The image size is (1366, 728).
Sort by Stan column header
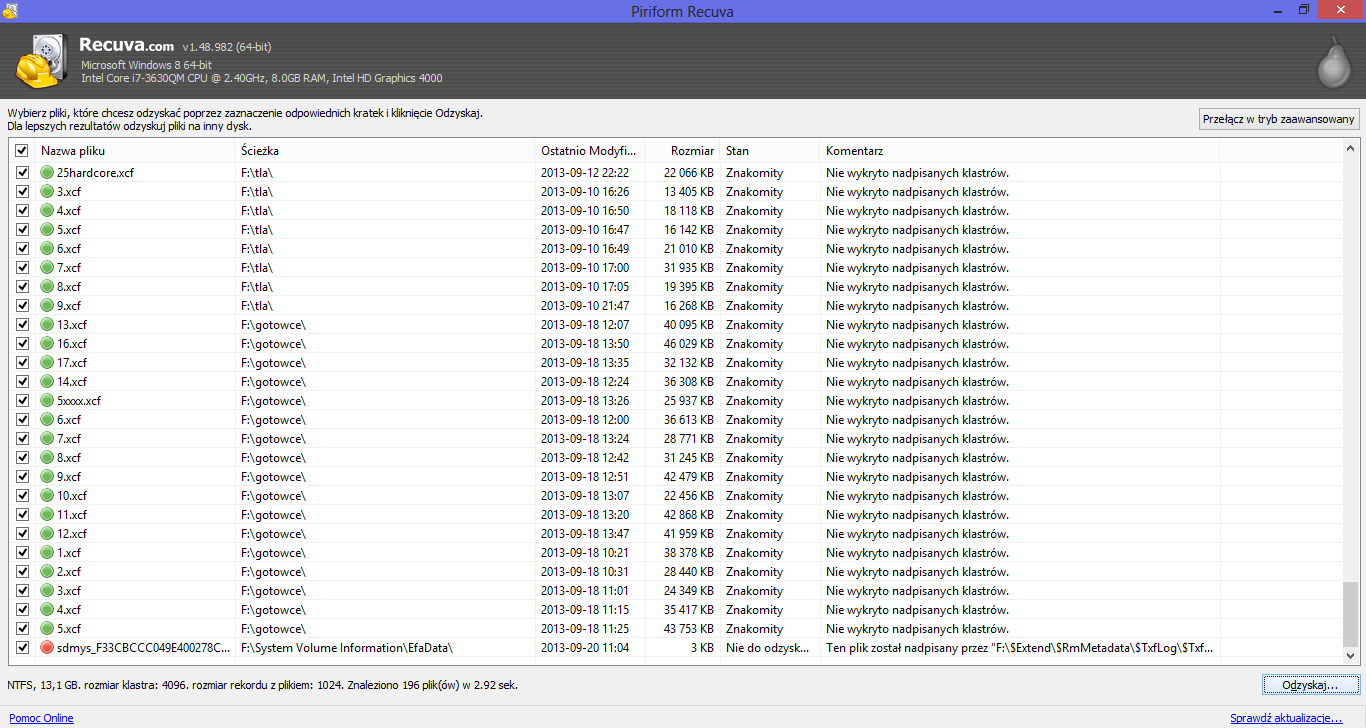click(770, 151)
